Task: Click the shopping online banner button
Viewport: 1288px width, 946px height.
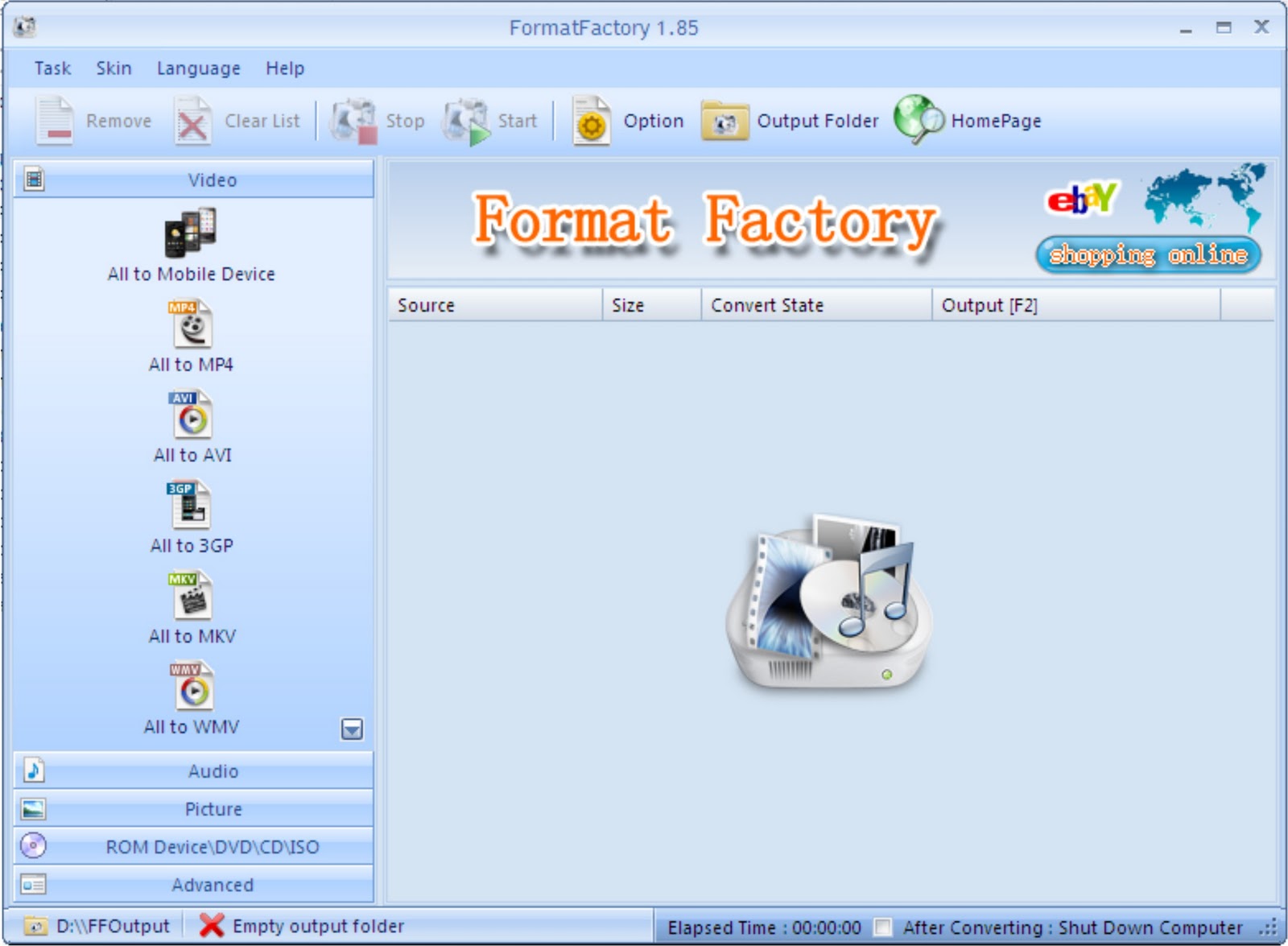Action: (1148, 255)
